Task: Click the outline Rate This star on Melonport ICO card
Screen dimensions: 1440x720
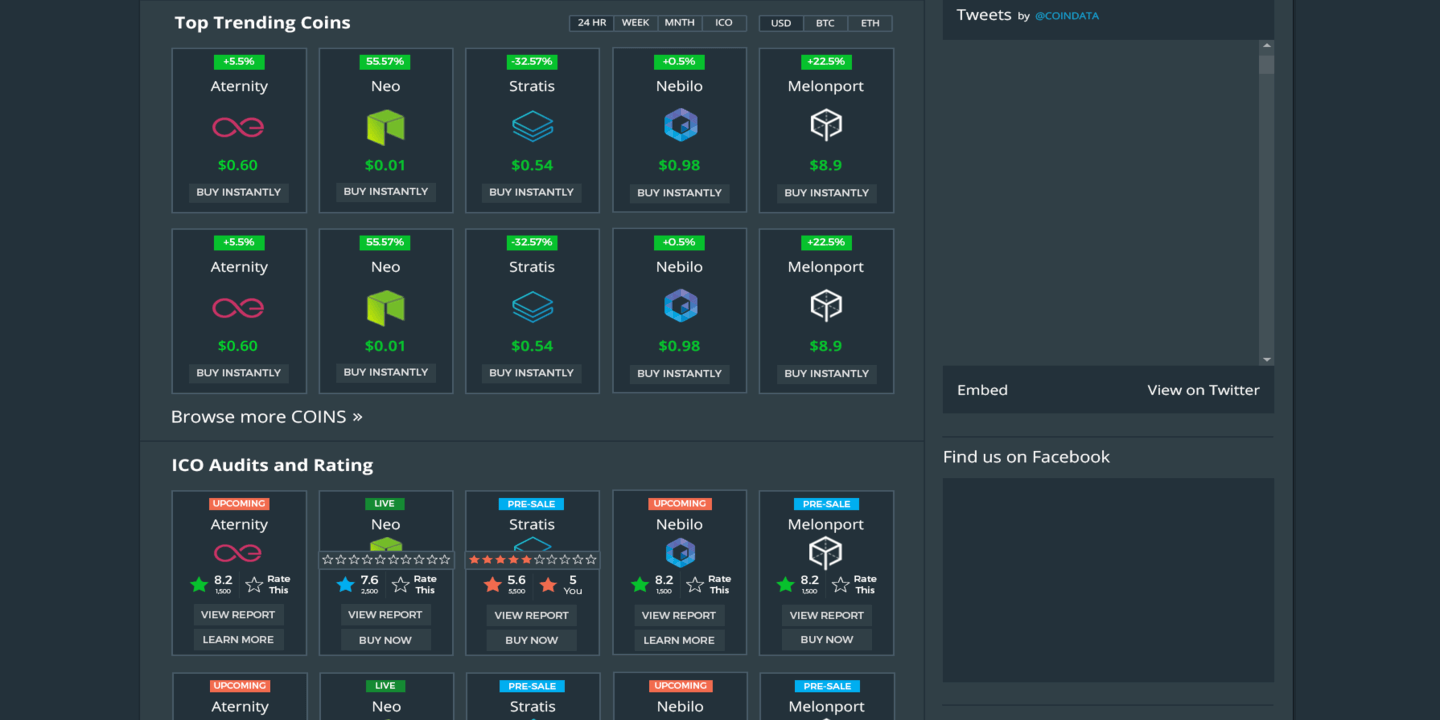Action: 841,584
